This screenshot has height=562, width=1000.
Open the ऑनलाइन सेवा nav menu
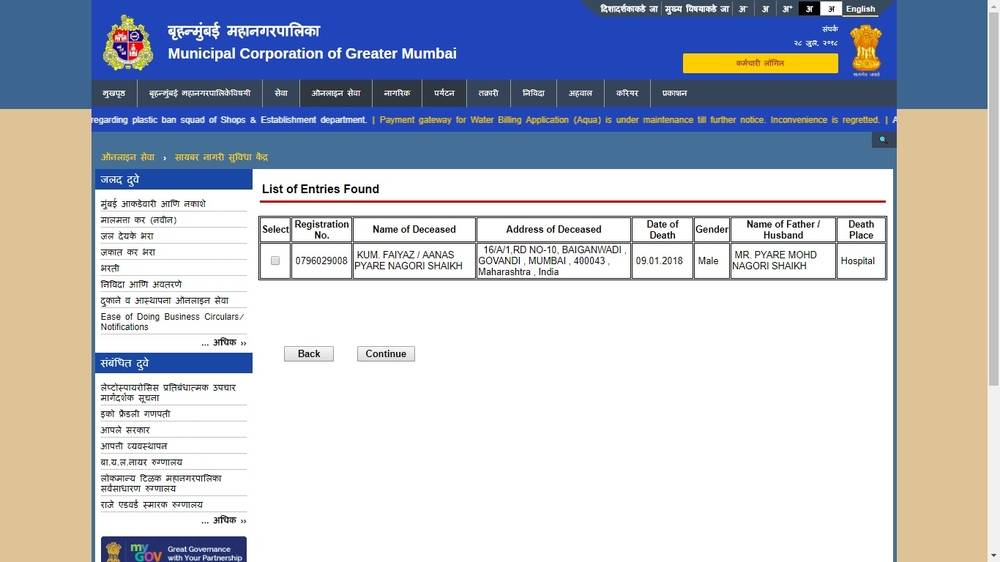335,93
